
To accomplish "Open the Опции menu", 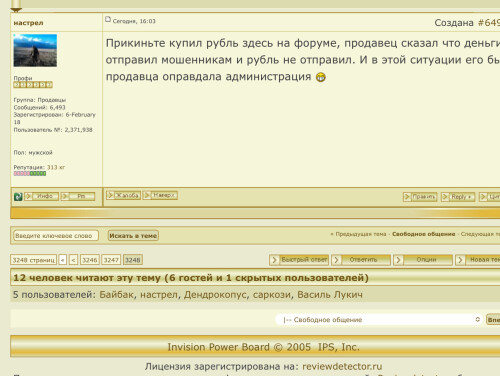I will pos(423,260).
